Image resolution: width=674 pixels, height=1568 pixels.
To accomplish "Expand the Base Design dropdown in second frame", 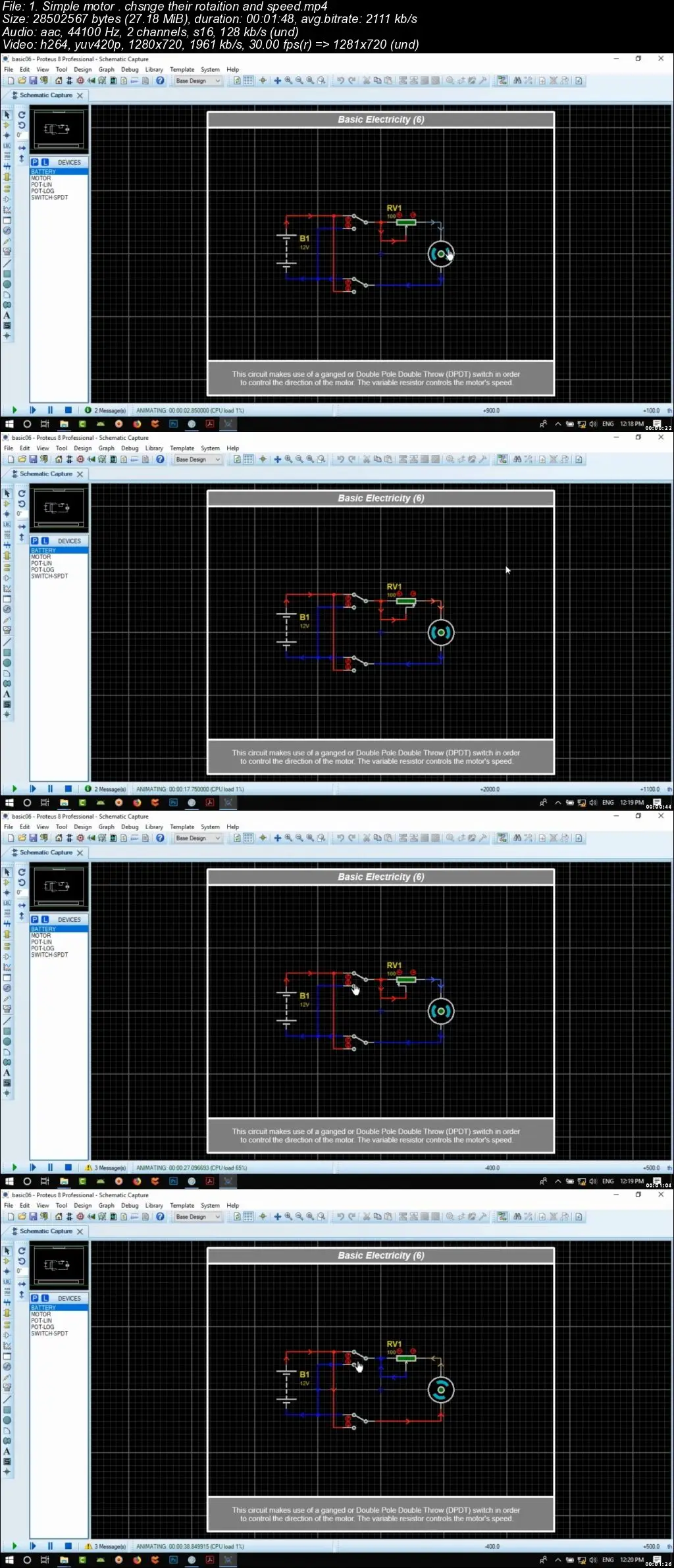I will 218,460.
